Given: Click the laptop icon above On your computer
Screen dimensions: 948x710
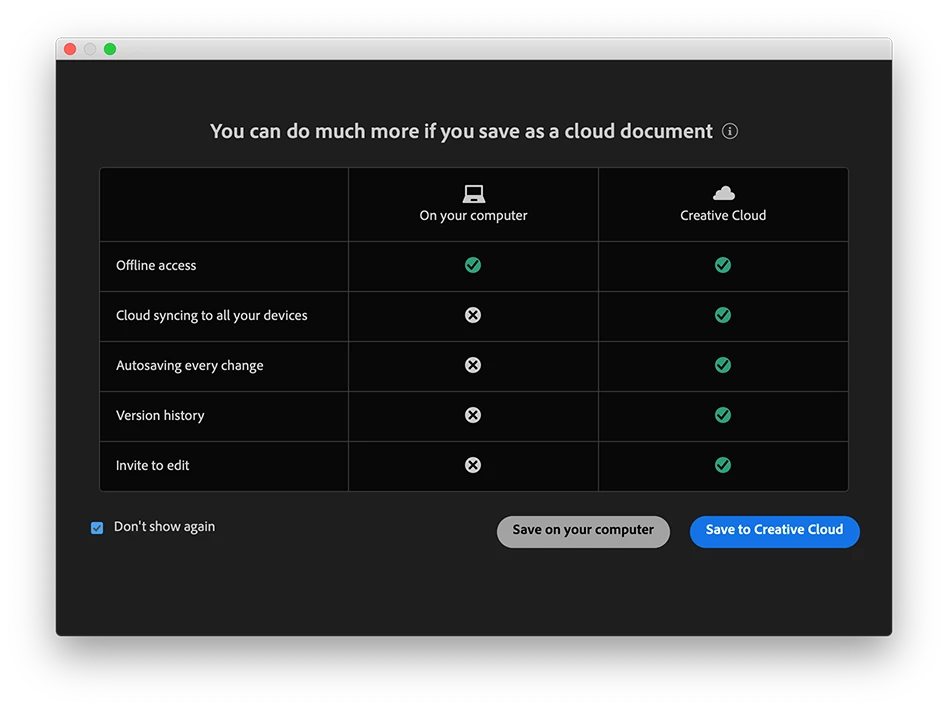Looking at the screenshot, I should tap(473, 194).
